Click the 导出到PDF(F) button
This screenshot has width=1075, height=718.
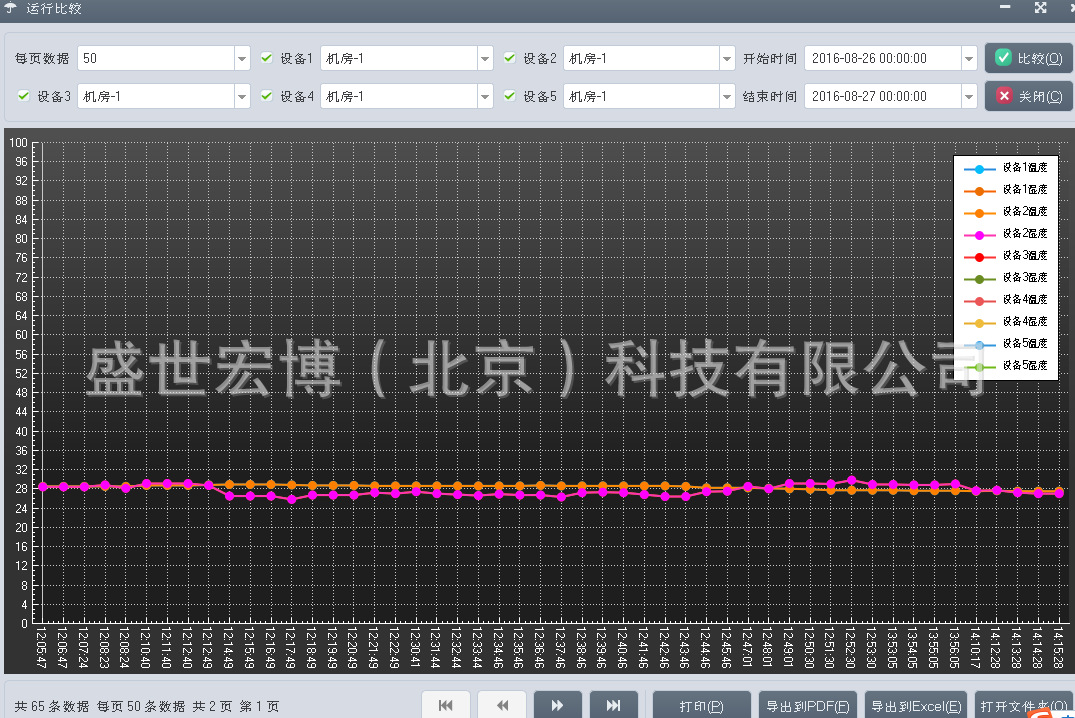pos(808,706)
